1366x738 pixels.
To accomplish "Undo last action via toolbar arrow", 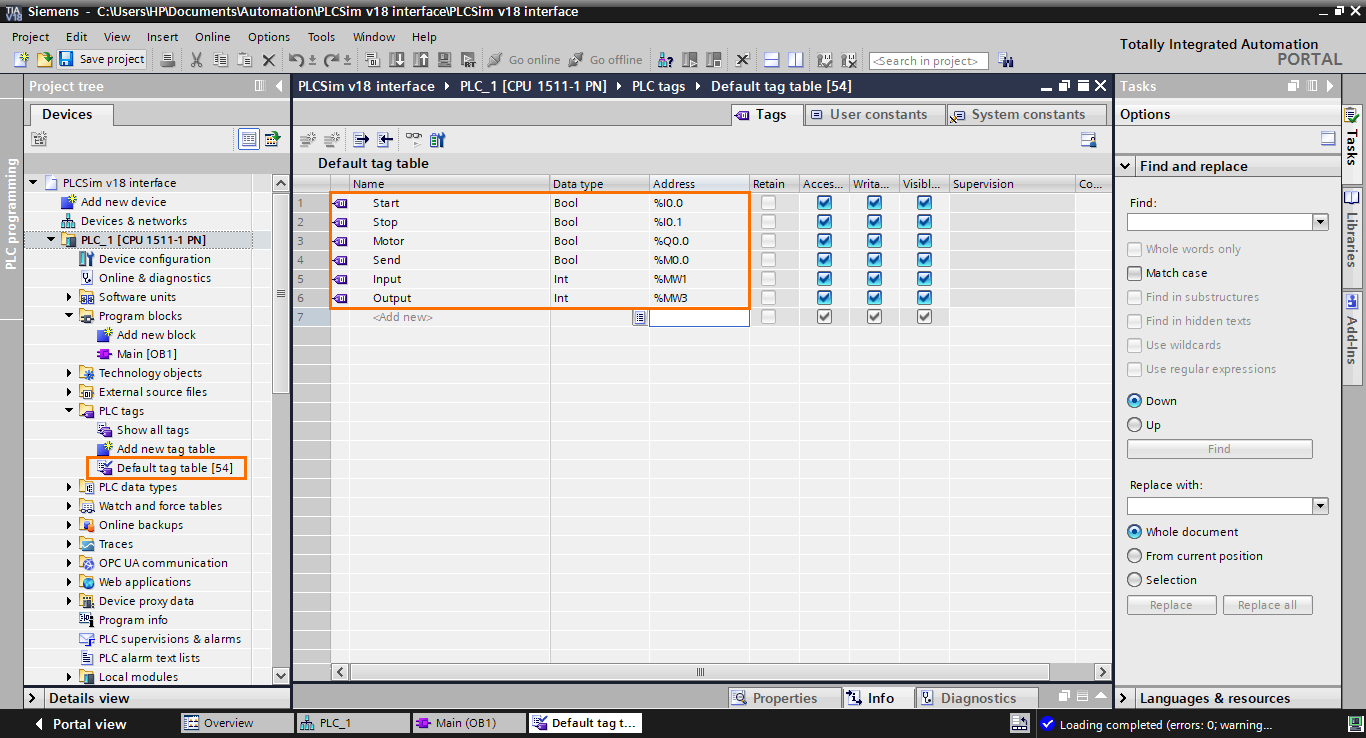I will [x=296, y=60].
